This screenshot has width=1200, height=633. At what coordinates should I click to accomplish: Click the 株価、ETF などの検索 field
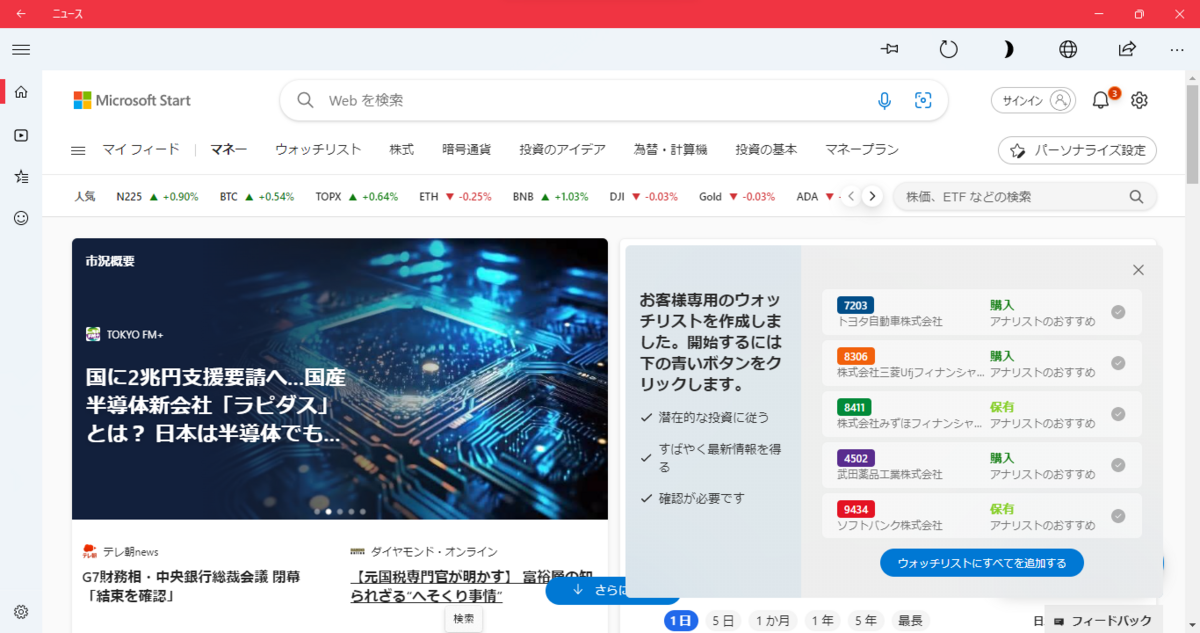1025,197
